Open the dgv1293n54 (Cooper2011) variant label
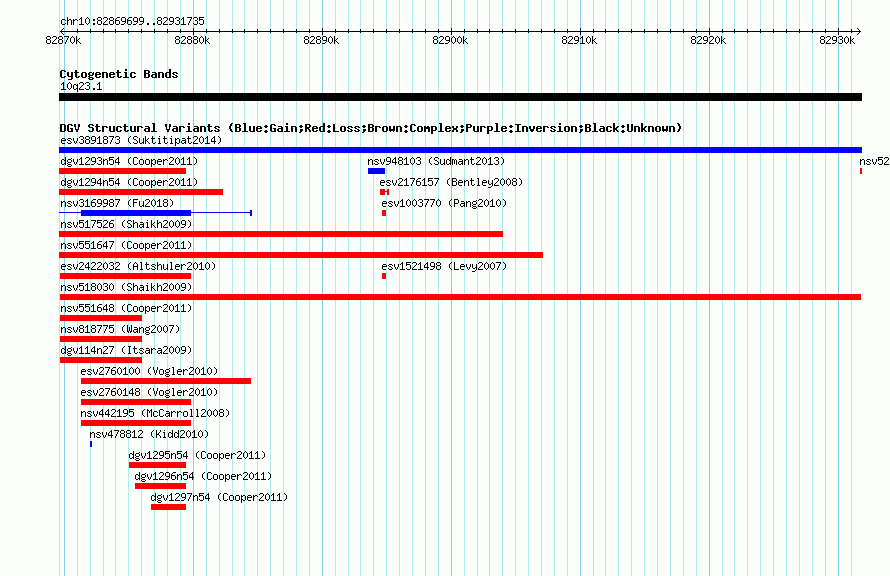The width and height of the screenshot is (890, 576). click(129, 161)
